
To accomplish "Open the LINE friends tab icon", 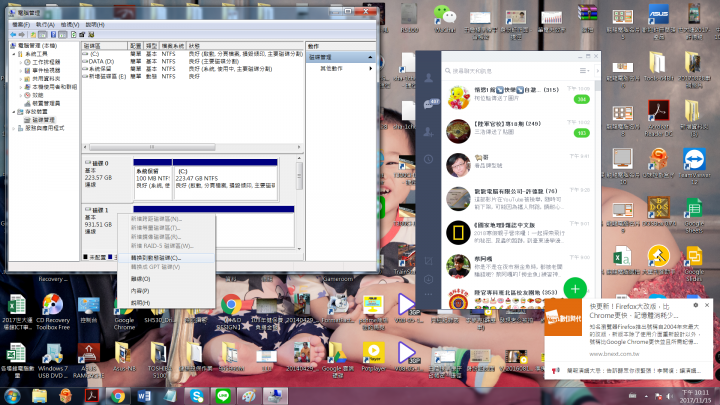I will click(428, 78).
